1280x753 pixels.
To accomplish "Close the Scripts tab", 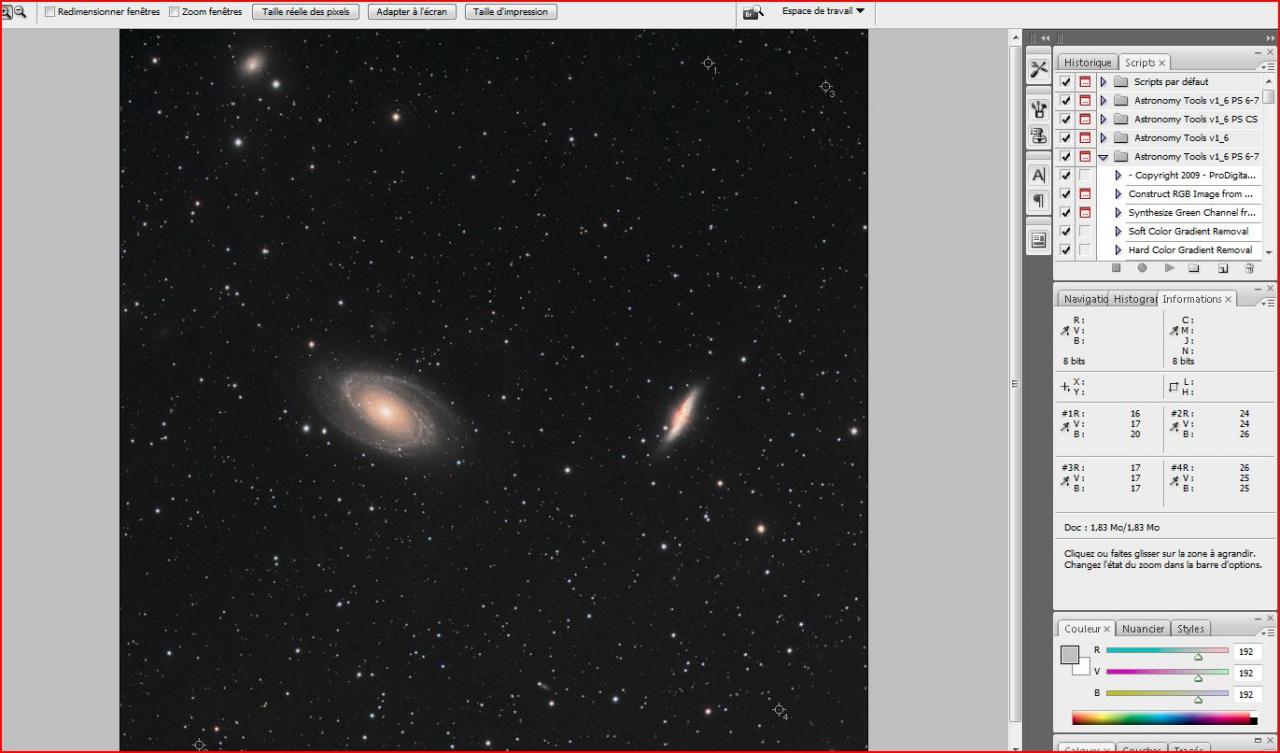I will (1162, 63).
